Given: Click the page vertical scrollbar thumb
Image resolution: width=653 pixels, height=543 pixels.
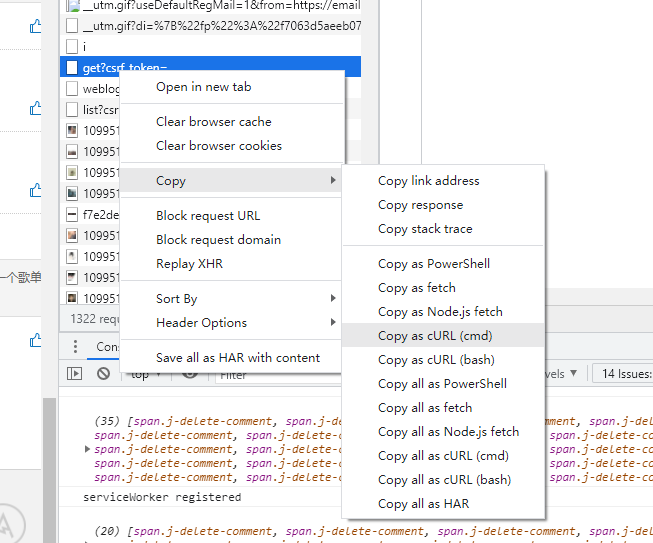Looking at the screenshot, I should tap(50, 470).
